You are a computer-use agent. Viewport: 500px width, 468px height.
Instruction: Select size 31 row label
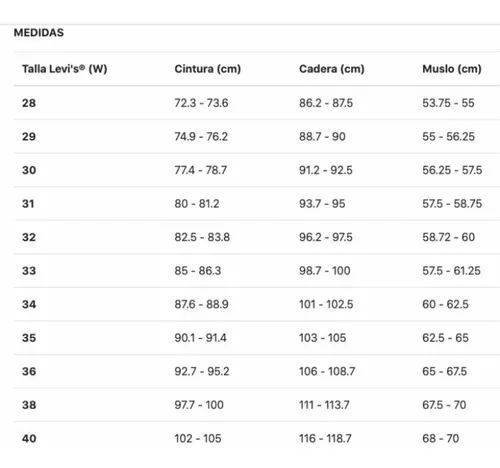[x=28, y=204]
